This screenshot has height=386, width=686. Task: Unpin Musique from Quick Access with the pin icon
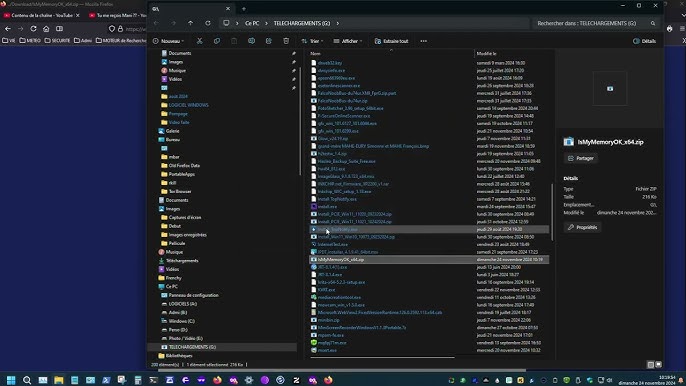click(294, 70)
